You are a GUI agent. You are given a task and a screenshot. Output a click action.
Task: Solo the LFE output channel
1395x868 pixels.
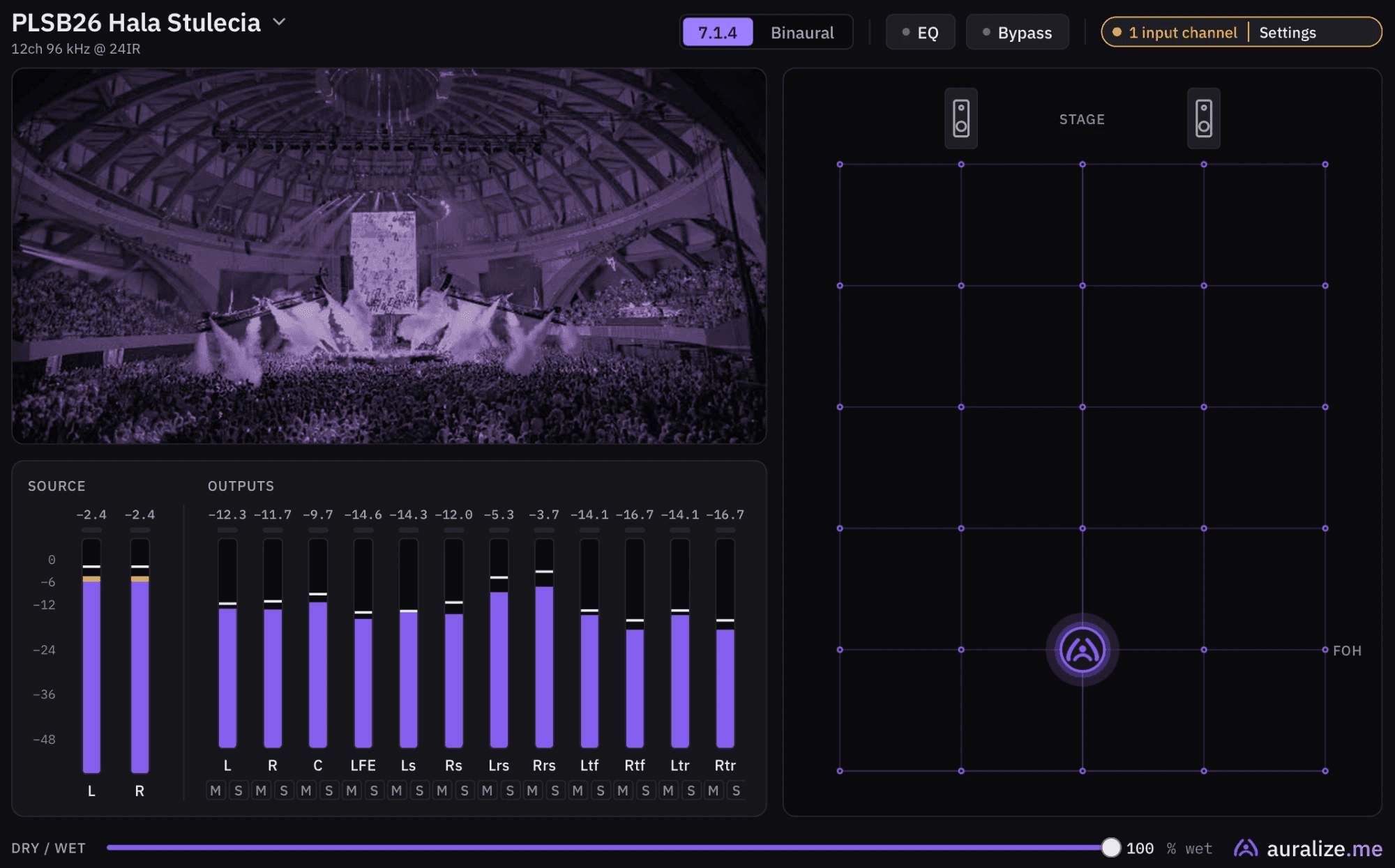[375, 791]
